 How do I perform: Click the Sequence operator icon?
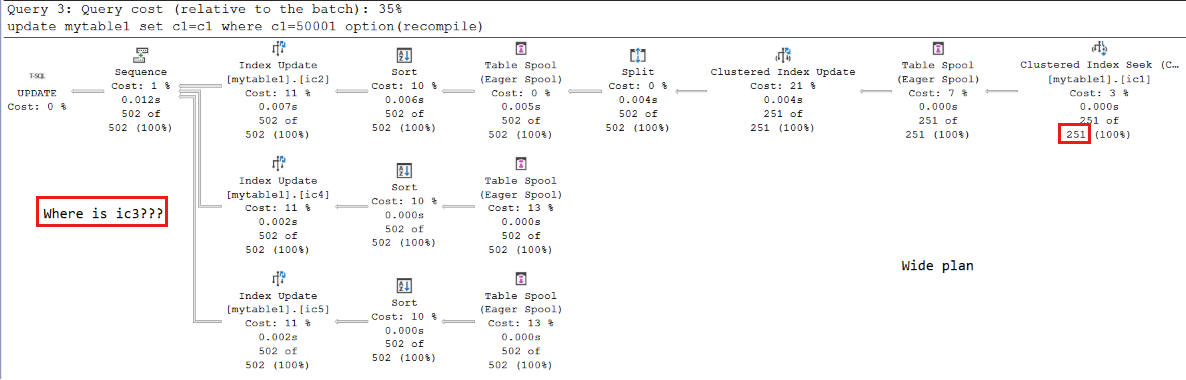point(141,54)
